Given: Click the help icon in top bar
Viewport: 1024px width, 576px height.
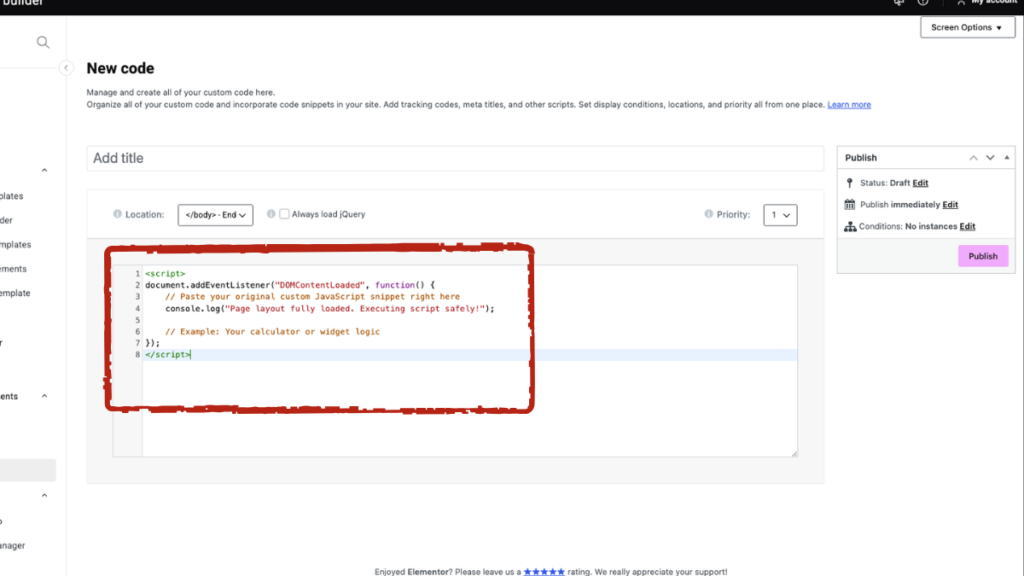Looking at the screenshot, I should point(923,3).
